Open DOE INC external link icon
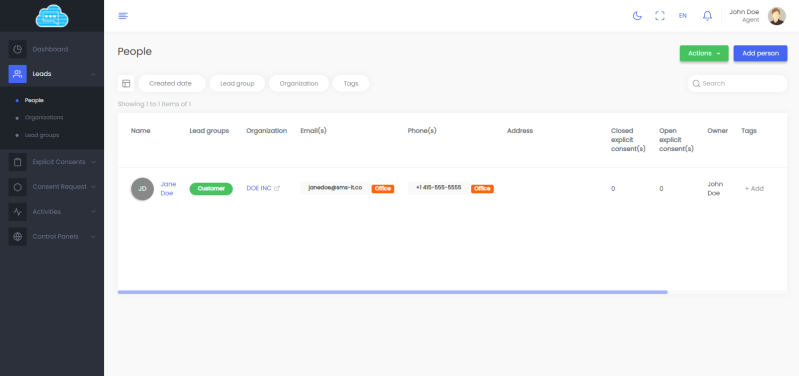Viewport: 799px width, 376px height. pos(277,189)
